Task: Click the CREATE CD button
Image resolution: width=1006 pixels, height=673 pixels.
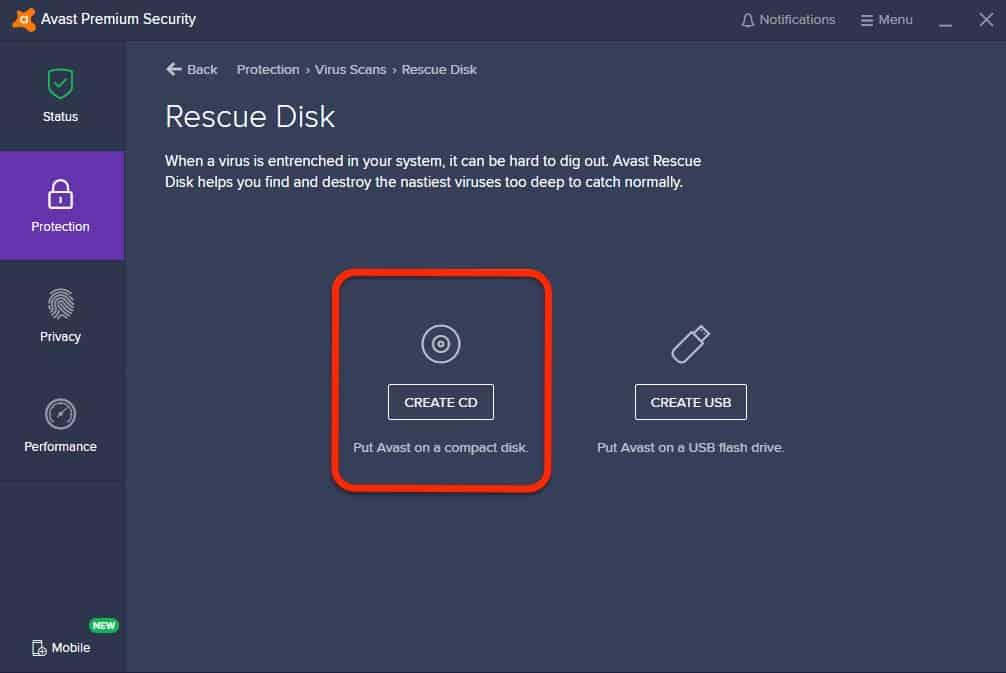Action: pyautogui.click(x=441, y=402)
